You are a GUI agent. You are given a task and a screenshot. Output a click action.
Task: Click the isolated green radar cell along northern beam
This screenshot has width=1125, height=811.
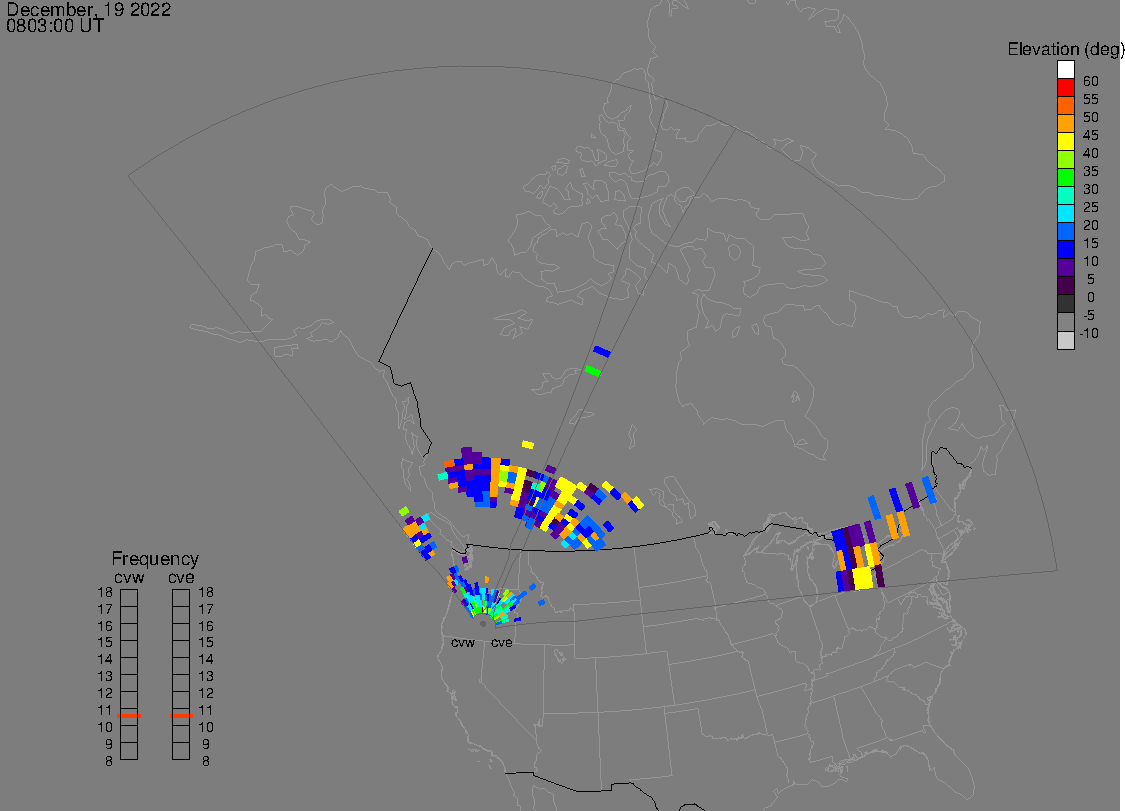pyautogui.click(x=593, y=370)
